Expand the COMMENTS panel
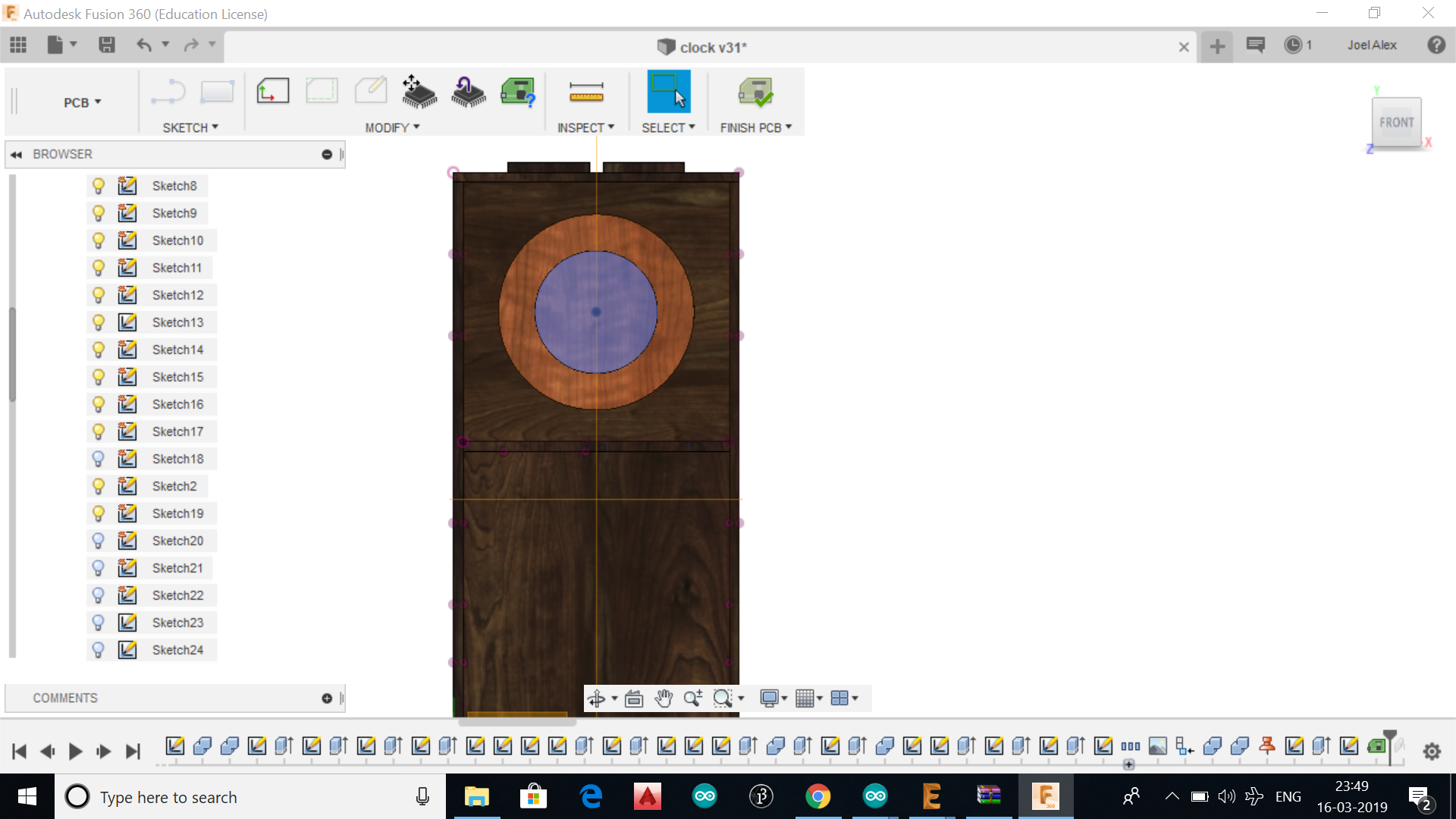The image size is (1456, 819). click(x=327, y=698)
